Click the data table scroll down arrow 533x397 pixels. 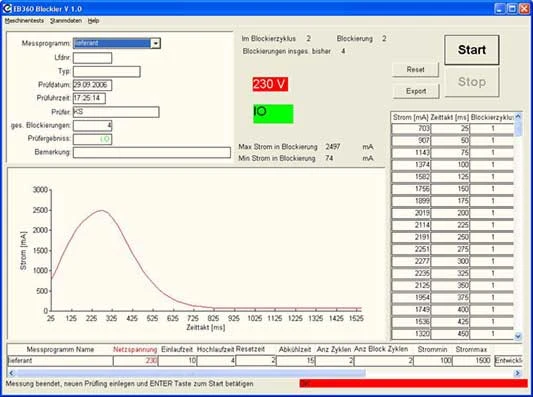pyautogui.click(x=518, y=336)
